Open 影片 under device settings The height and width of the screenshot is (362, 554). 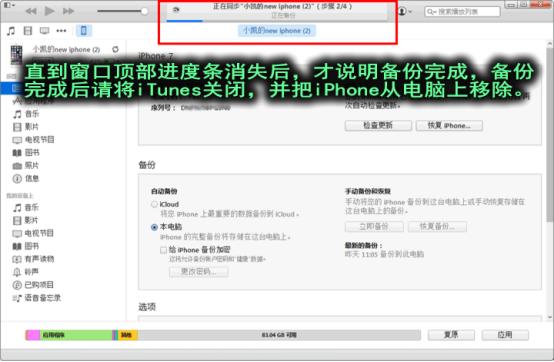tap(26, 127)
